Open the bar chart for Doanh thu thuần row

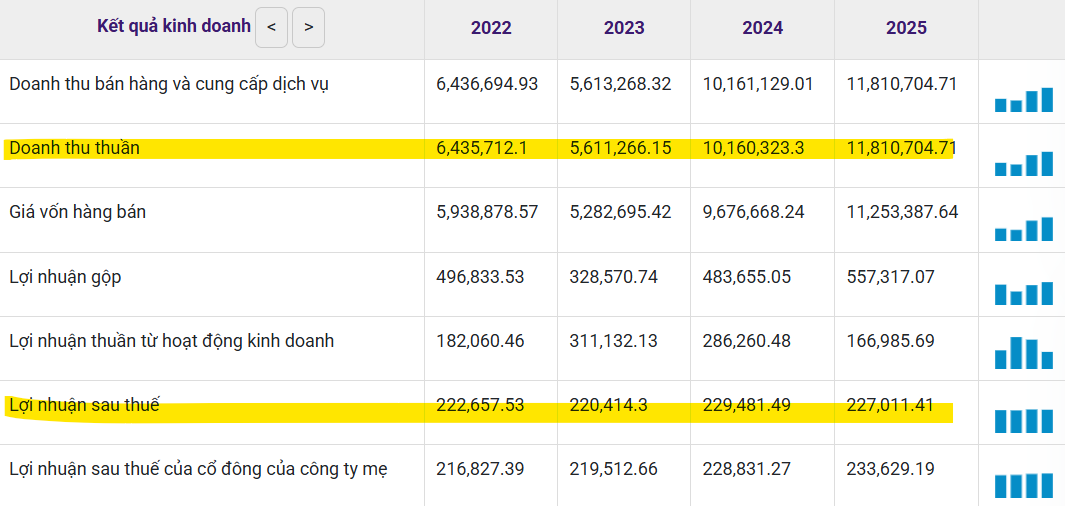(1024, 164)
